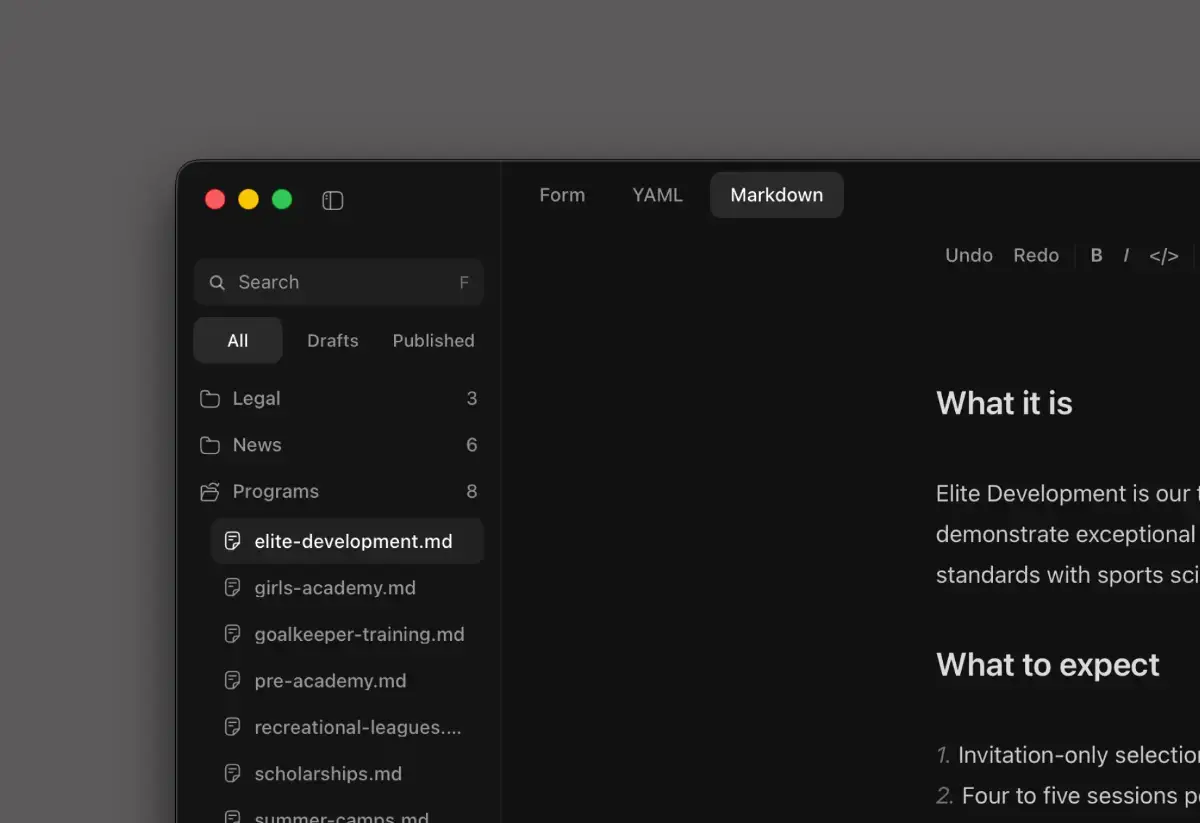Click the scholarships.md file icon
The width and height of the screenshot is (1200, 823).
(x=232, y=774)
